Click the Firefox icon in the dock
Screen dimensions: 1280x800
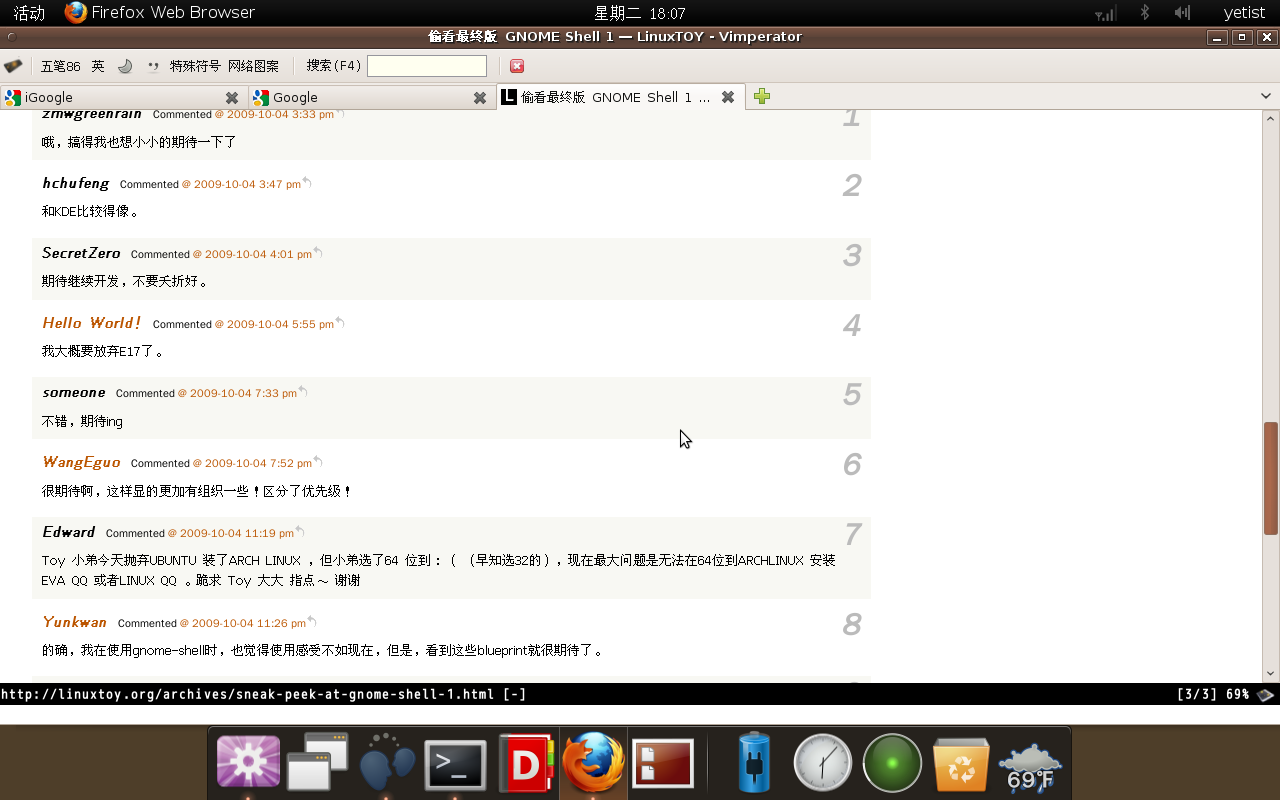pos(593,763)
